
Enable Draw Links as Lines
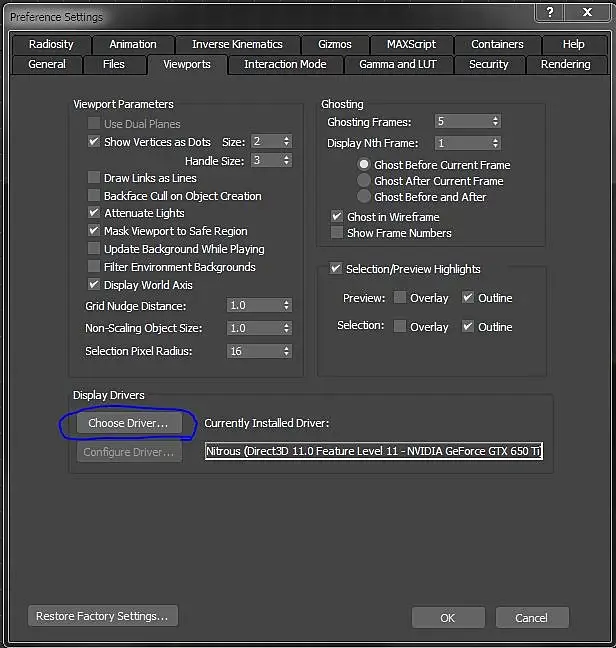(94, 178)
